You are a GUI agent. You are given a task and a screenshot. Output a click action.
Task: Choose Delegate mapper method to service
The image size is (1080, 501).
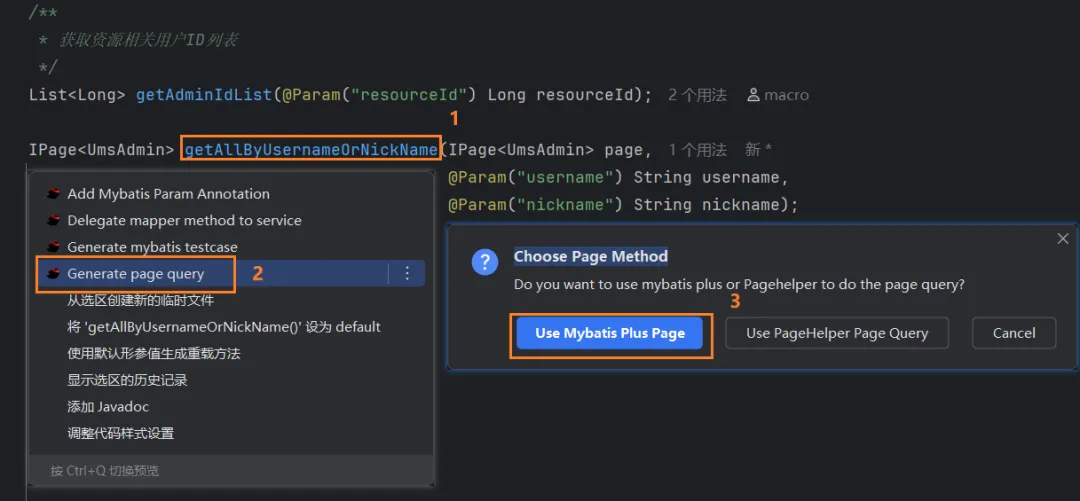click(x=184, y=220)
